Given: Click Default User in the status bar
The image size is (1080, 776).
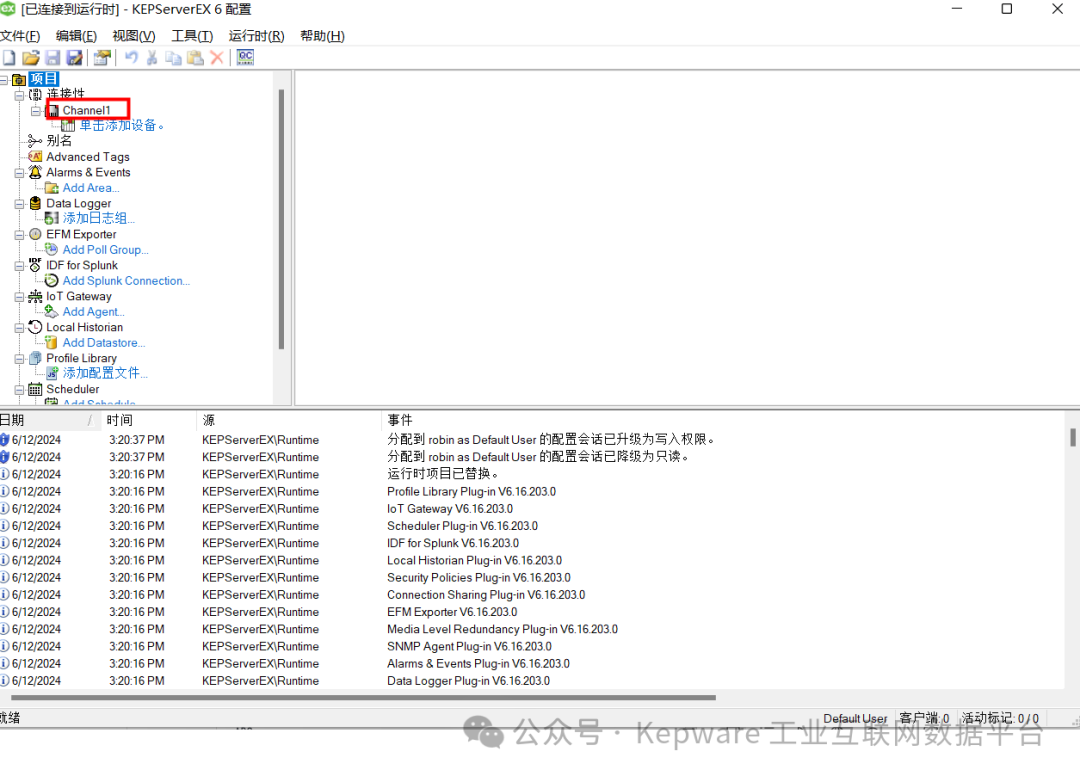Looking at the screenshot, I should (x=855, y=718).
